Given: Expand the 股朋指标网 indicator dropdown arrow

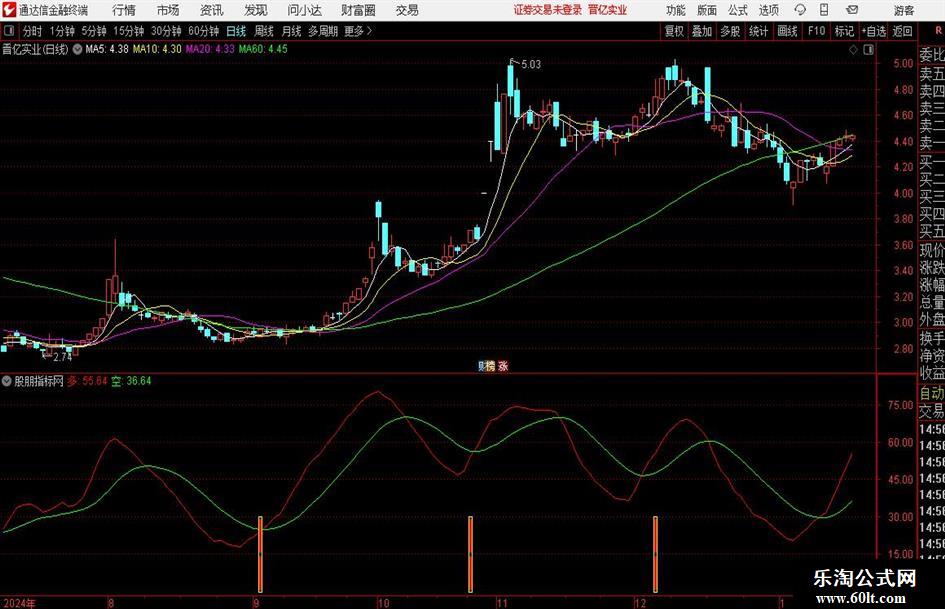Looking at the screenshot, I should (7, 381).
